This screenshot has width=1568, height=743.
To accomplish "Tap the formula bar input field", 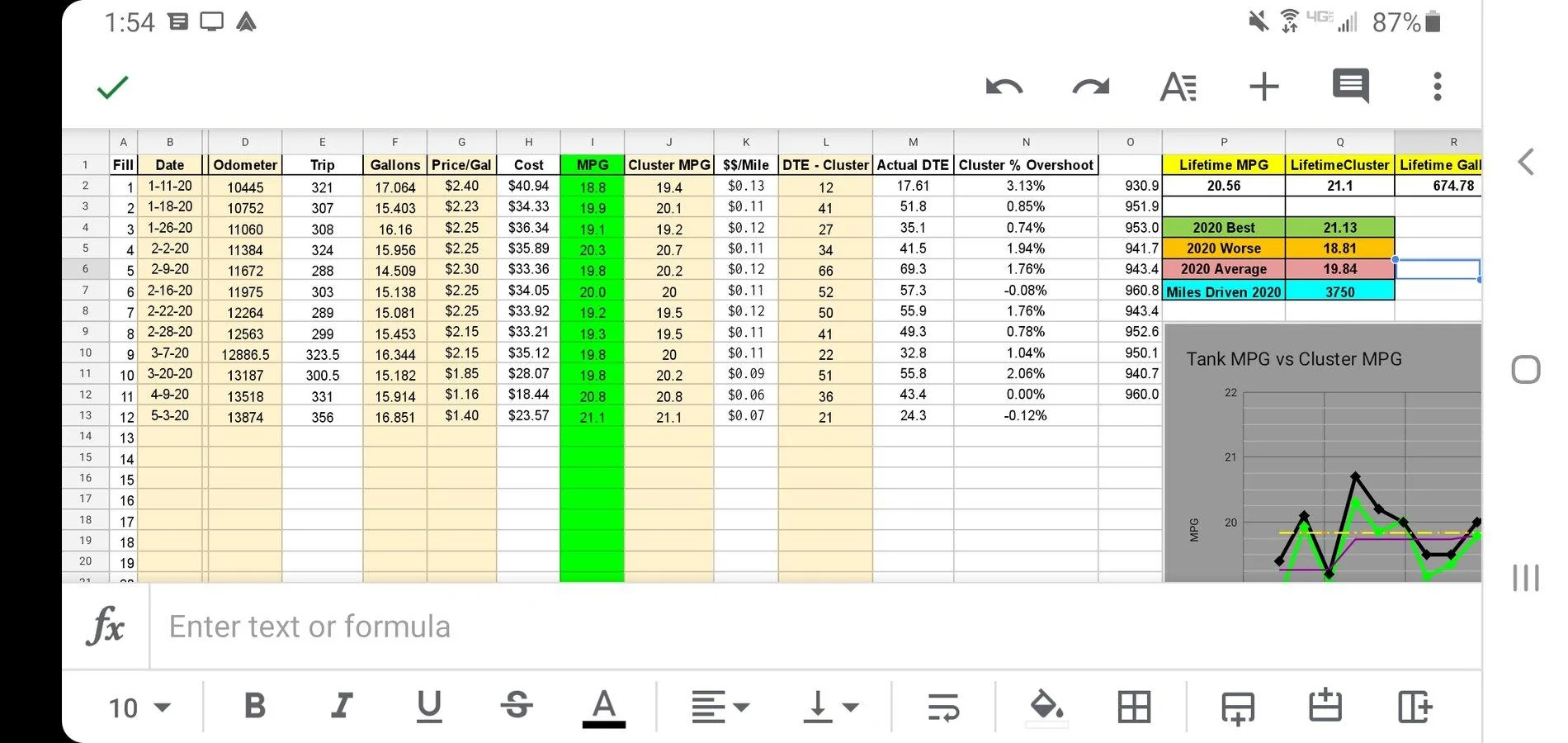I will point(815,627).
